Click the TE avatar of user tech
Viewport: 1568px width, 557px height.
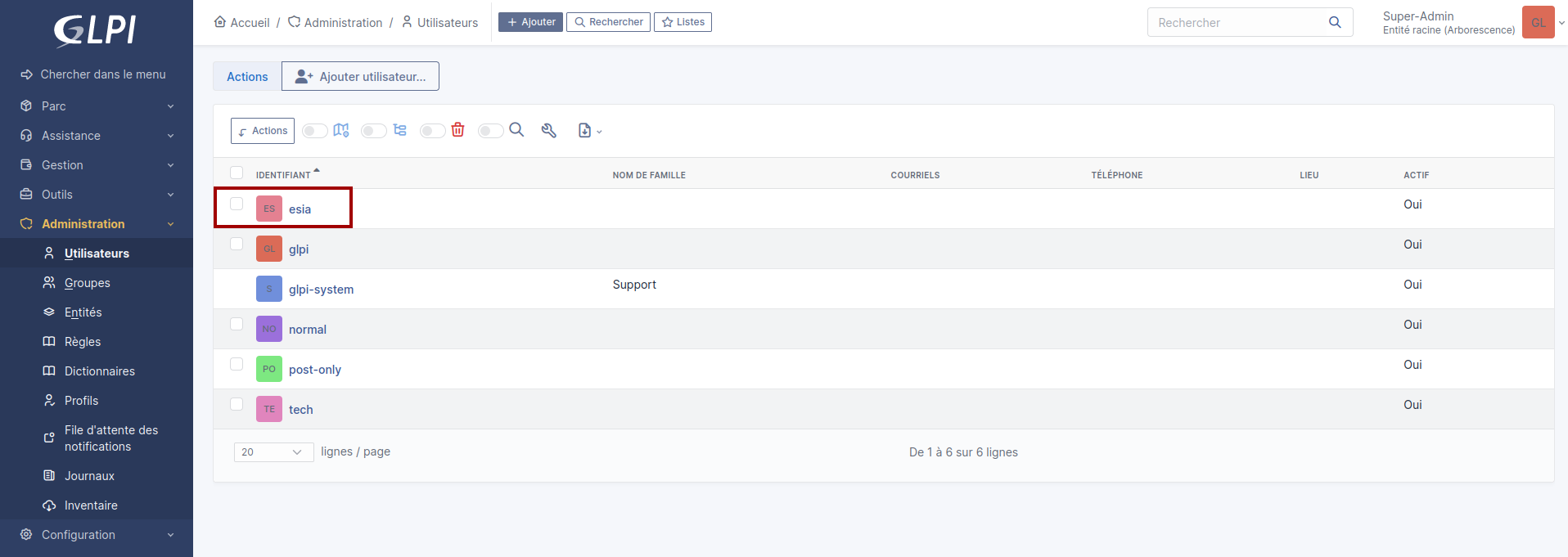point(269,409)
